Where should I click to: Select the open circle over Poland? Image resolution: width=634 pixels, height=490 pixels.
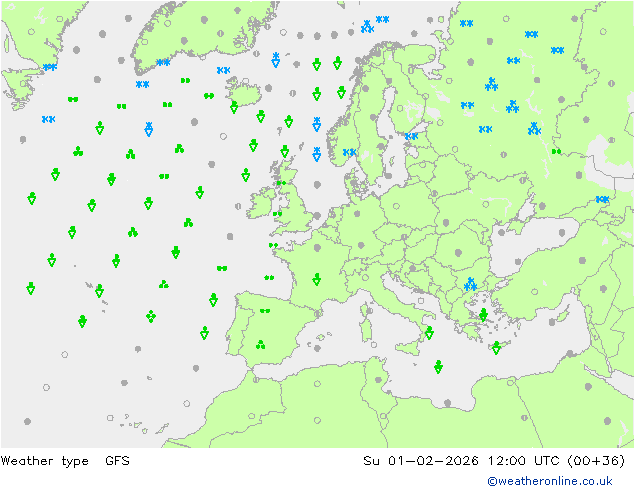click(396, 206)
